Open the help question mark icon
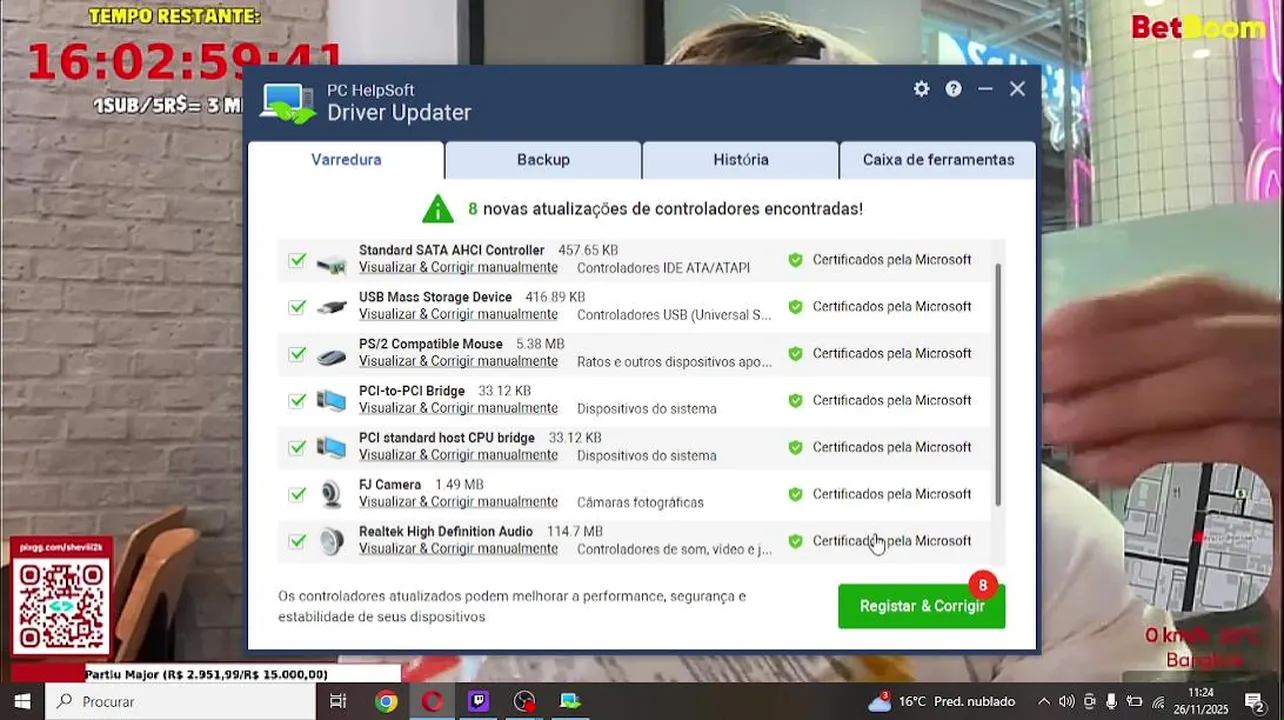Image resolution: width=1284 pixels, height=720 pixels. [954, 89]
